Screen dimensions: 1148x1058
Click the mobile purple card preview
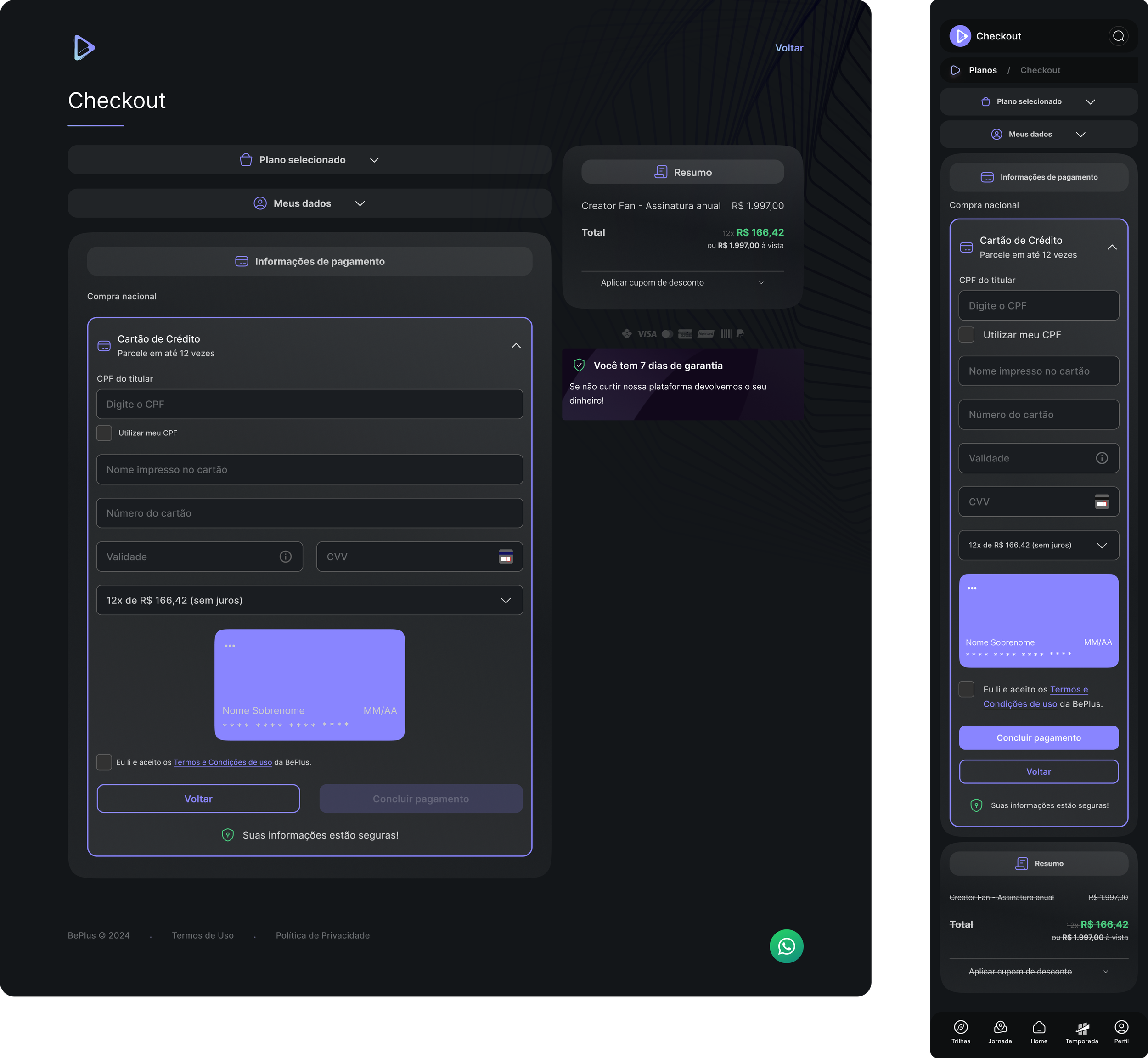tap(1039, 620)
